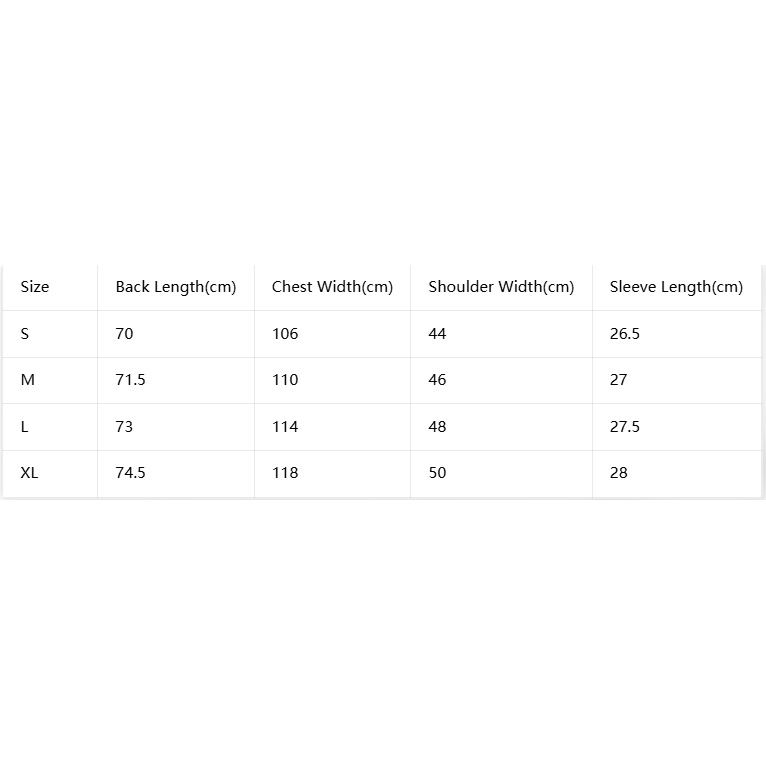Click shoulder width value 44
Screen dimensions: 766x766
tap(437, 334)
